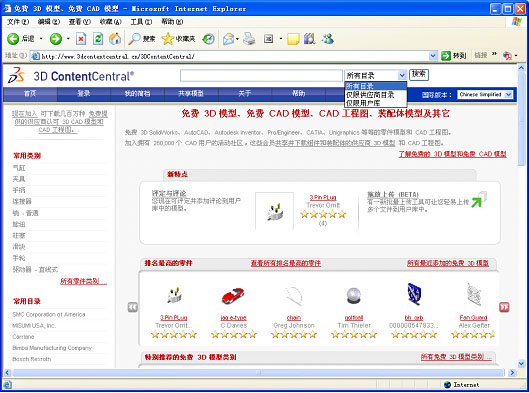Click the Print printer icon
The image size is (529, 393).
(x=250, y=39)
